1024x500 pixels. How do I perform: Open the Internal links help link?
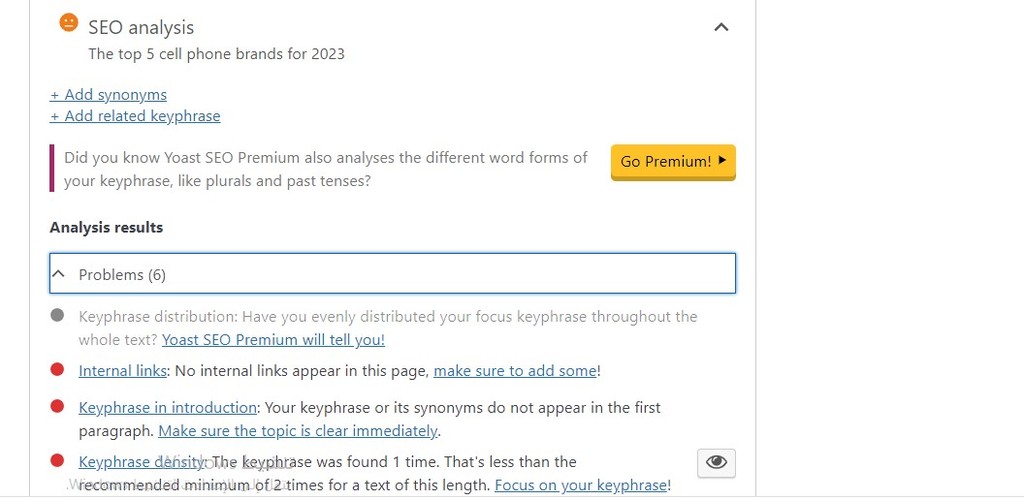123,371
